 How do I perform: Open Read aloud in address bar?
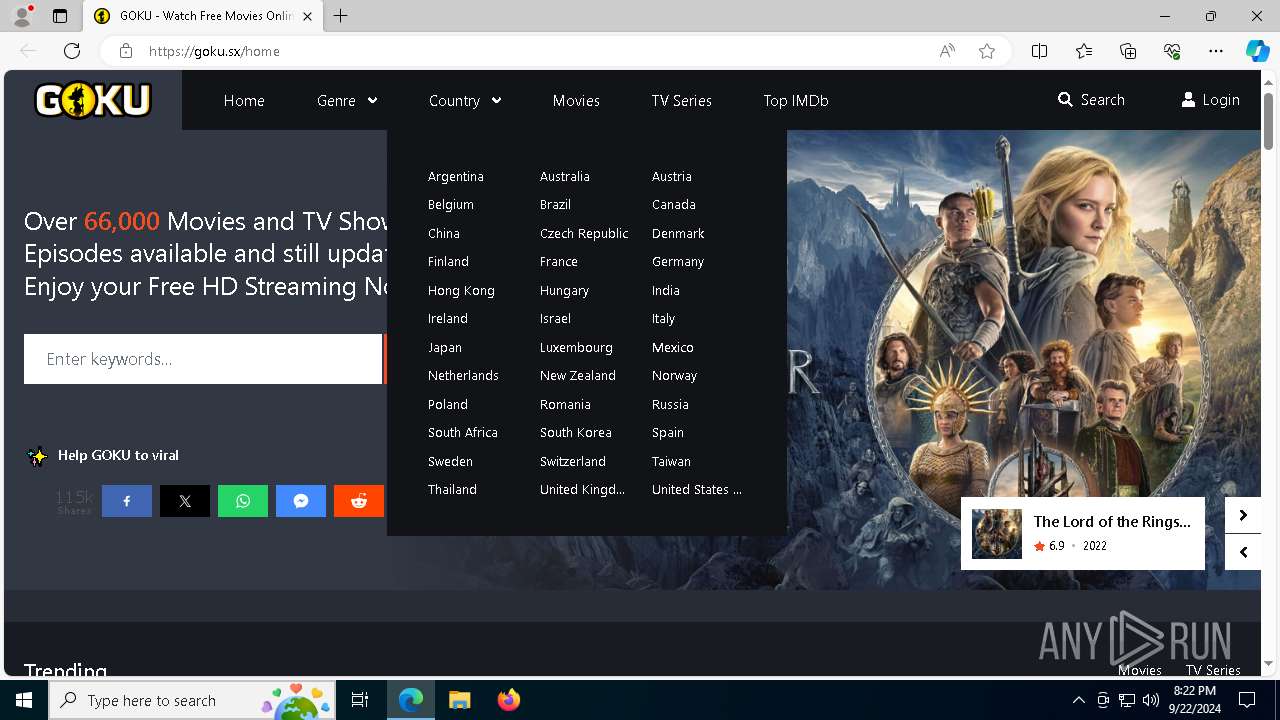pos(947,51)
